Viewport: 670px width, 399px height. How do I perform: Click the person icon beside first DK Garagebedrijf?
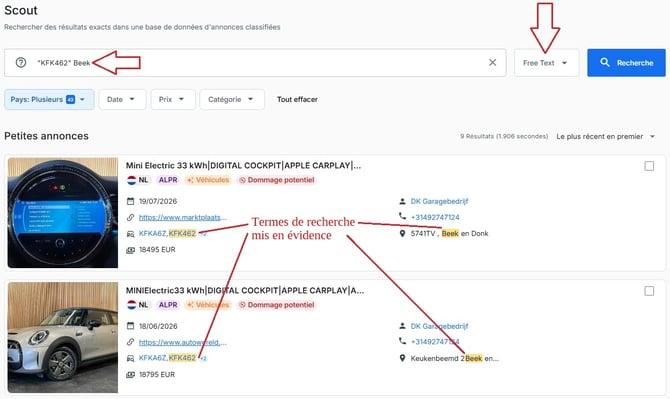[402, 201]
